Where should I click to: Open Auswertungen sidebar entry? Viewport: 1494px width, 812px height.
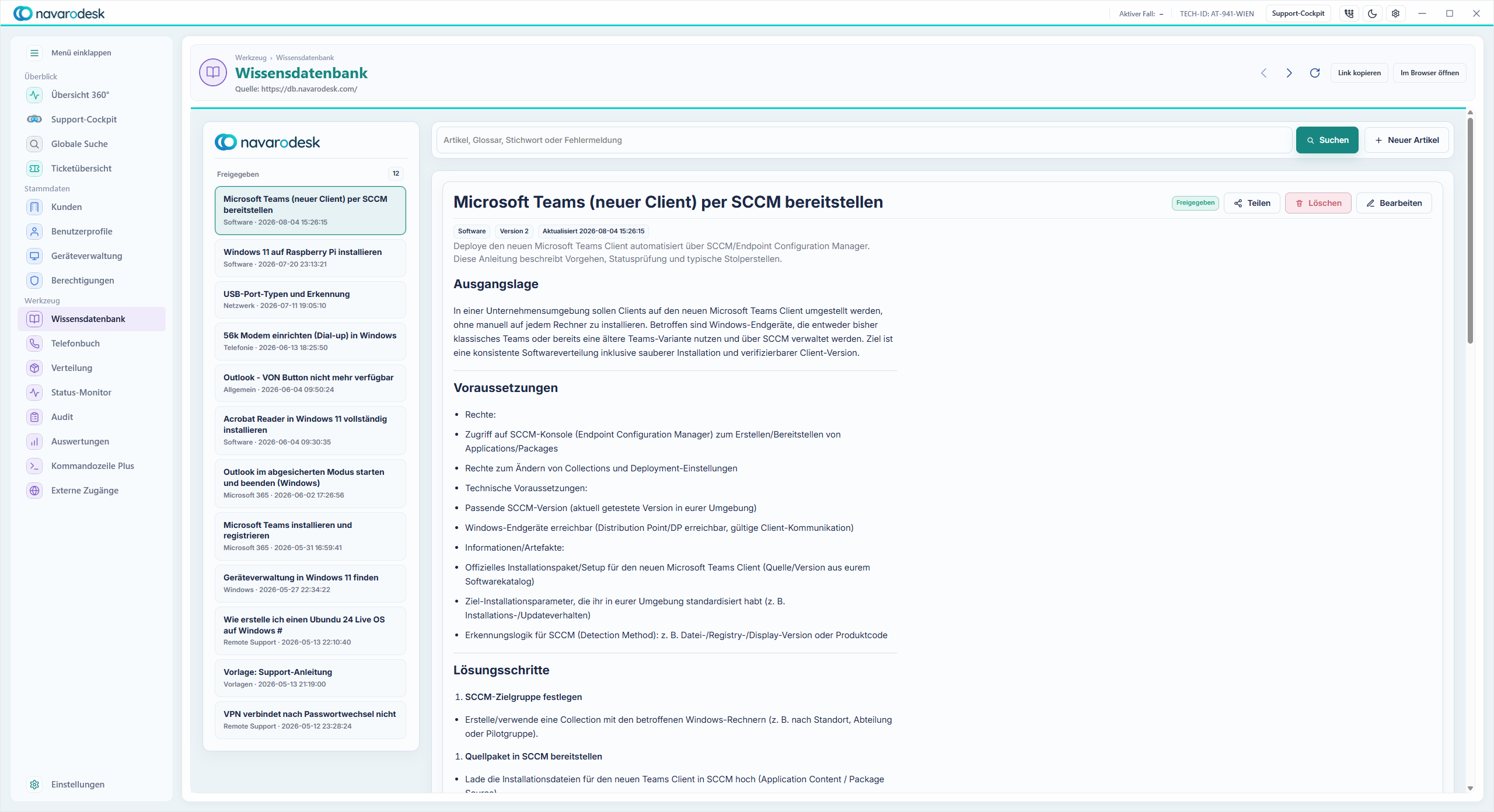click(x=92, y=442)
